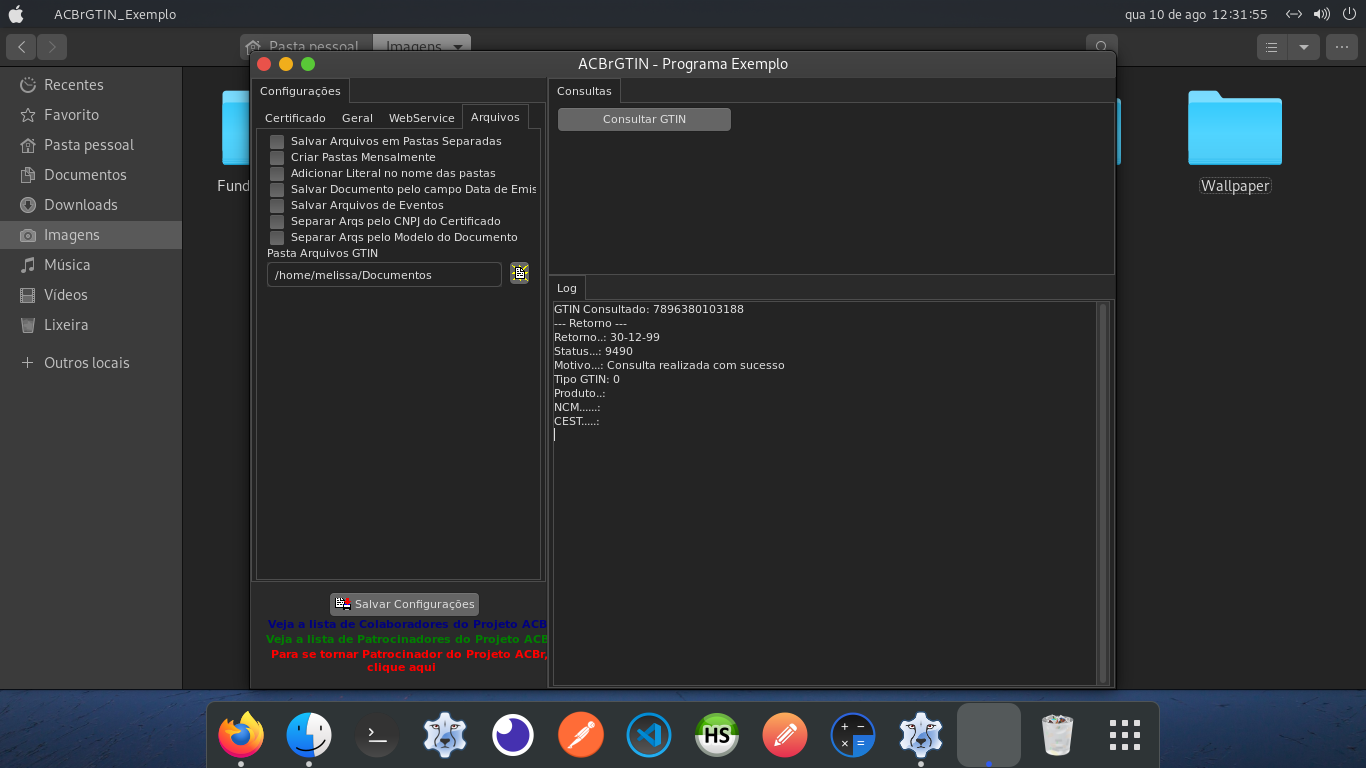This screenshot has height=768, width=1366.
Task: Click the folder browse icon beside Pasta Arquivos GTIN
Action: click(x=519, y=273)
